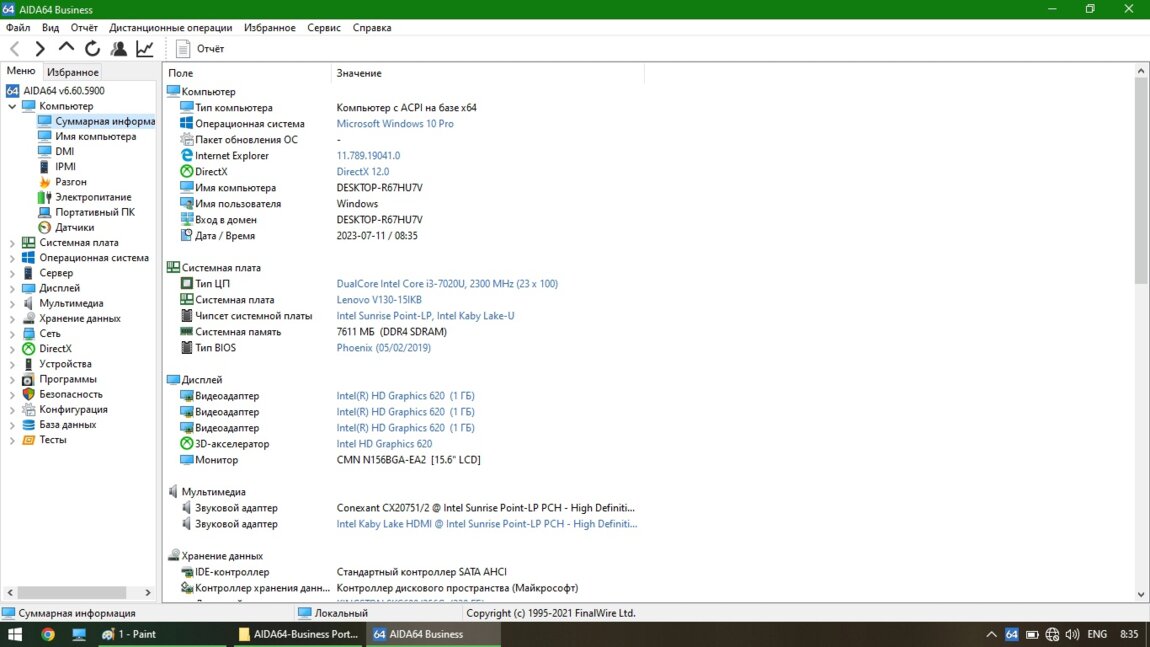The width and height of the screenshot is (1150, 647).
Task: Switch to the Избранное tab in sidebar
Action: point(72,72)
